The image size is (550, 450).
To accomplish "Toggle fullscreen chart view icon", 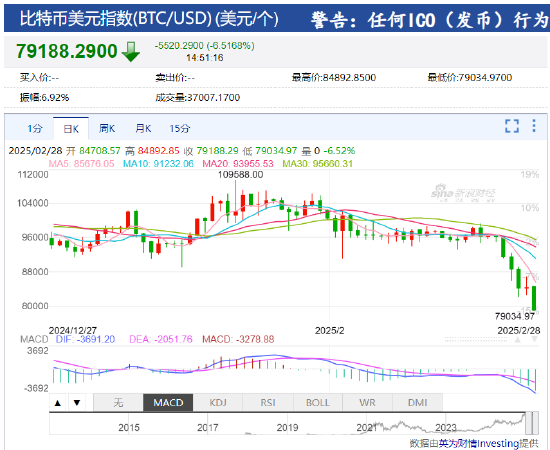I will 512,126.
